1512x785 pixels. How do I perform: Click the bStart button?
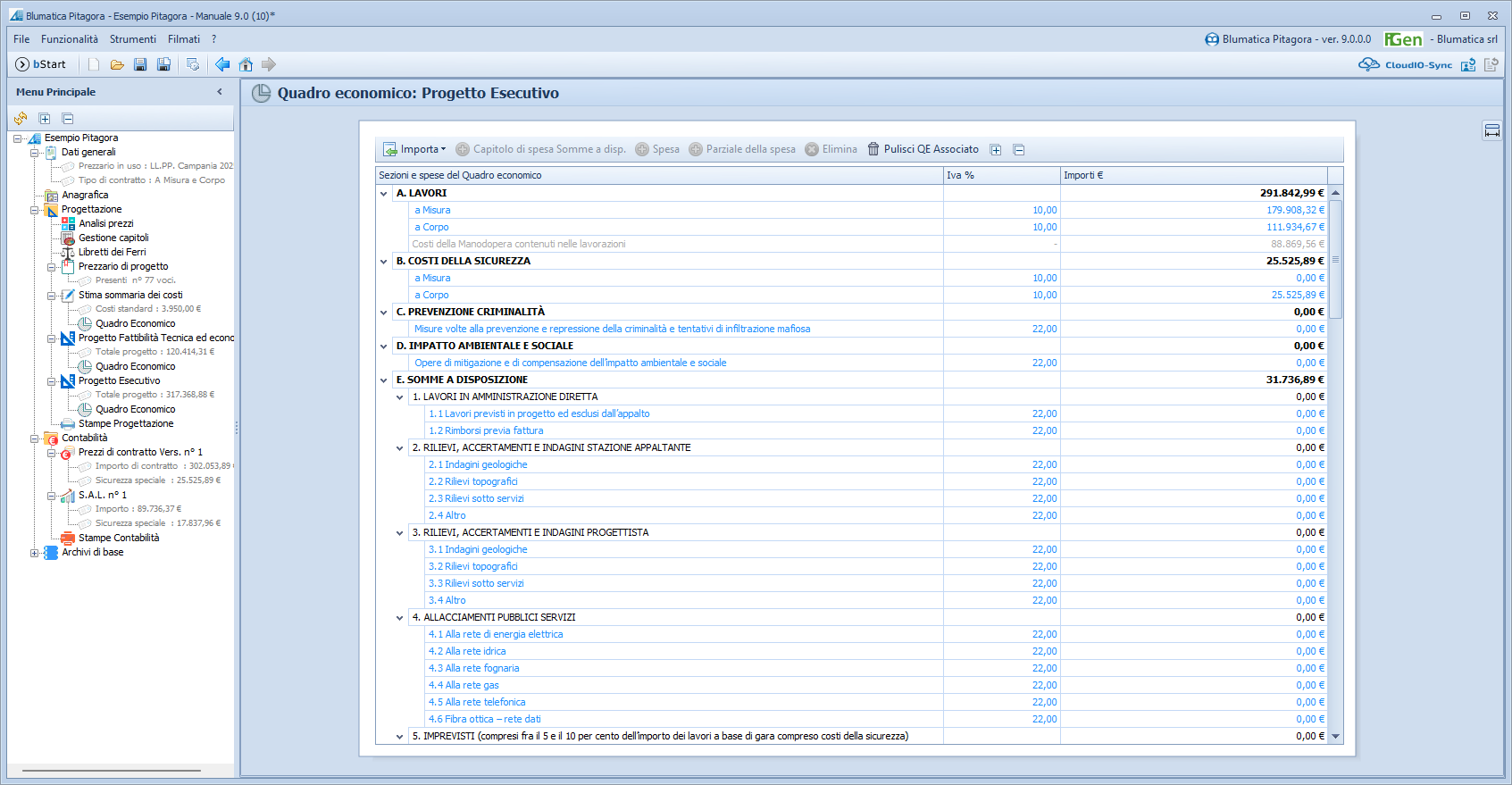click(41, 64)
